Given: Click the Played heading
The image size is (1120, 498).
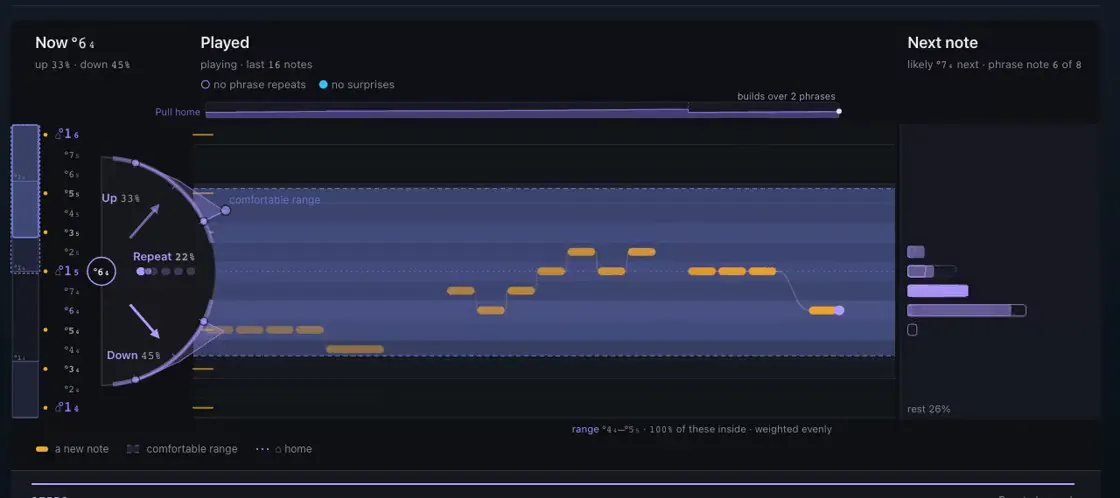Looking at the screenshot, I should 224,43.
